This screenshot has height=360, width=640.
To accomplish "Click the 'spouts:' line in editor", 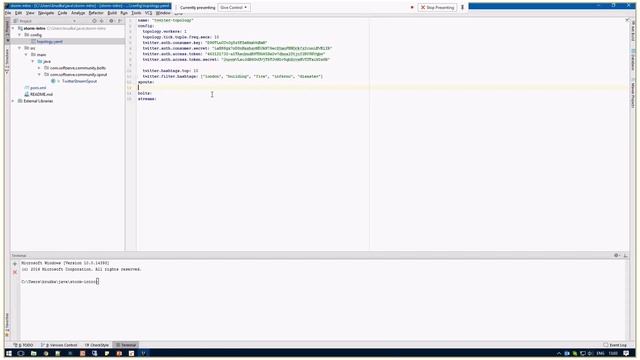I will click(x=146, y=82).
